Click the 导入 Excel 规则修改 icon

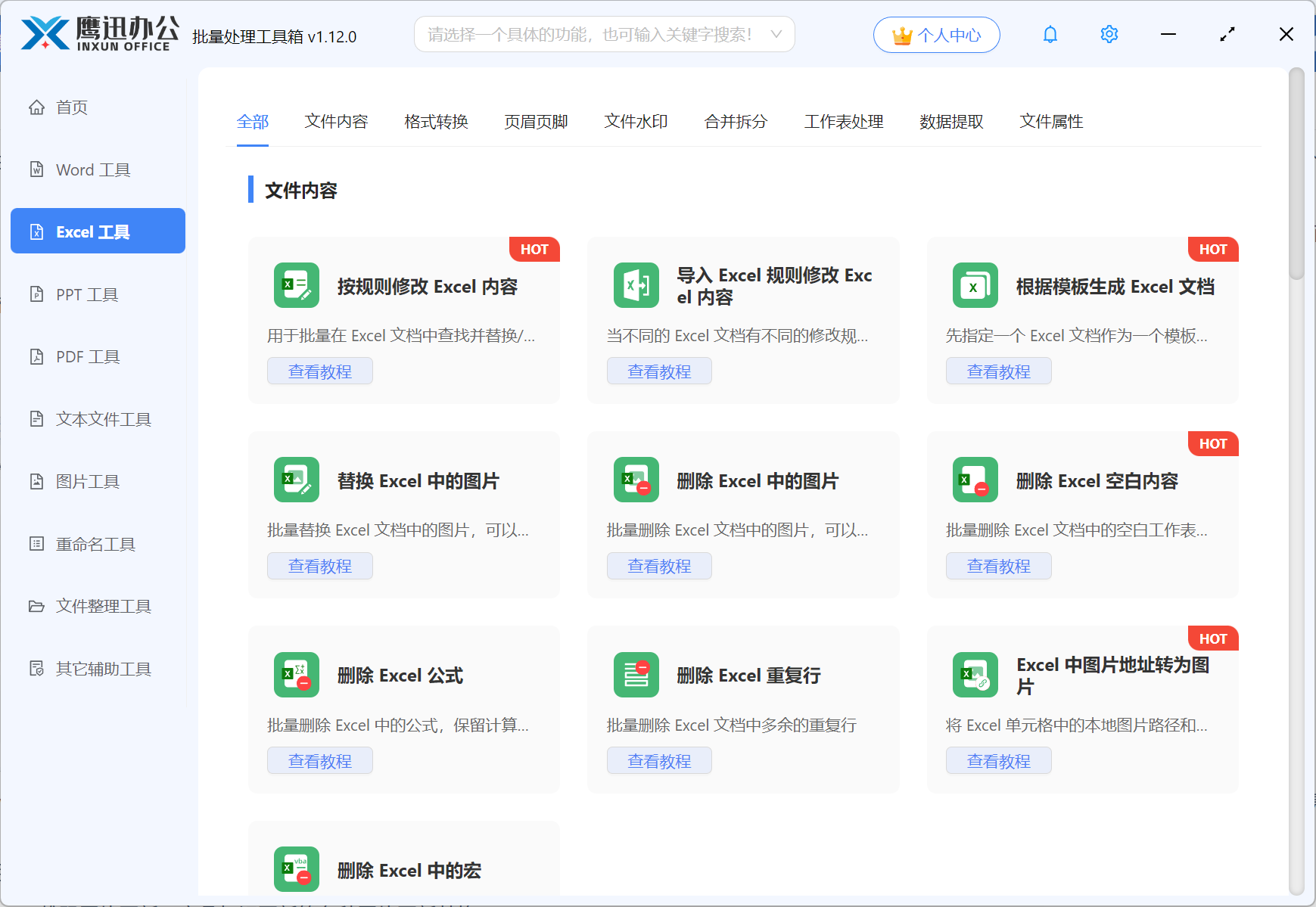click(x=636, y=285)
